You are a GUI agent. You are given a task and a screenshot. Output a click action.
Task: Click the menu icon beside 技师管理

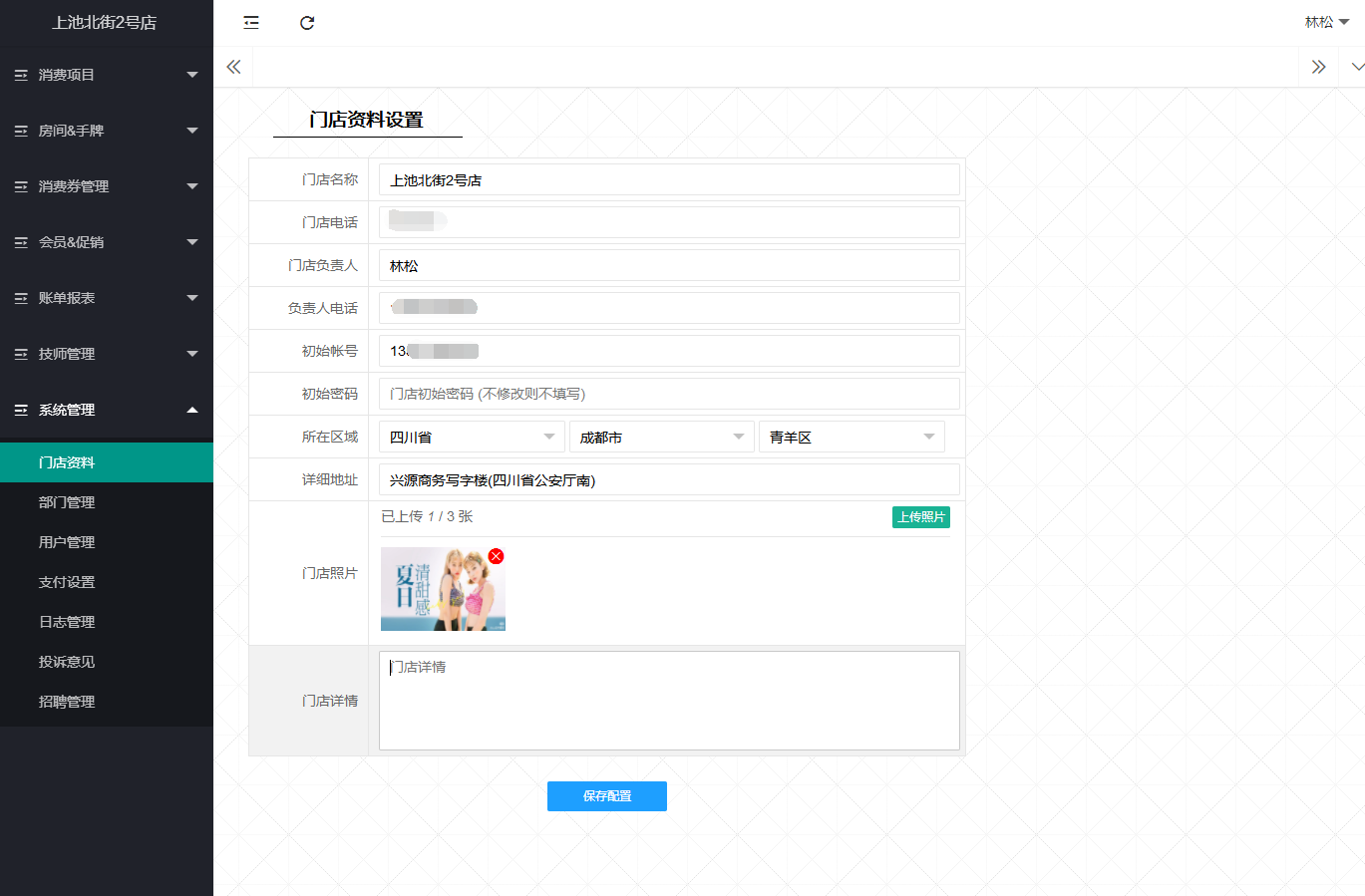pos(21,354)
